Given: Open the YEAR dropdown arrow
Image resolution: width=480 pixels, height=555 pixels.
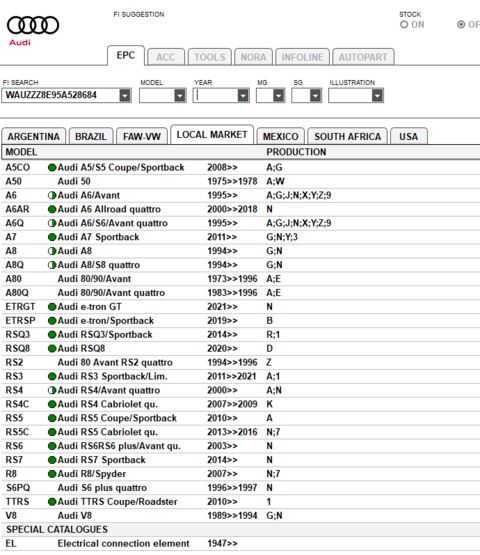Looking at the screenshot, I should click(x=243, y=96).
